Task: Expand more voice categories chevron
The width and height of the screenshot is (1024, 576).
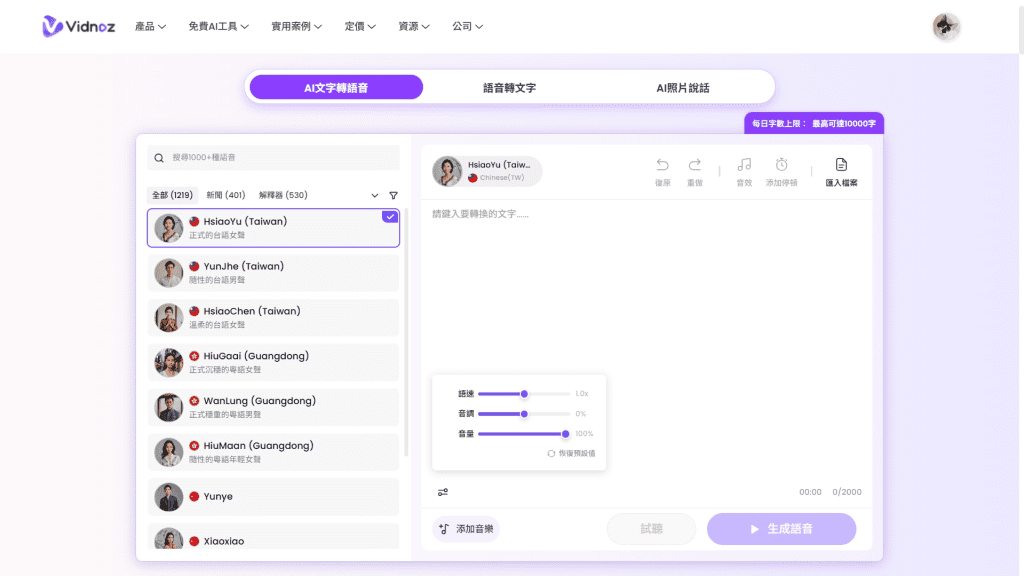Action: point(374,195)
